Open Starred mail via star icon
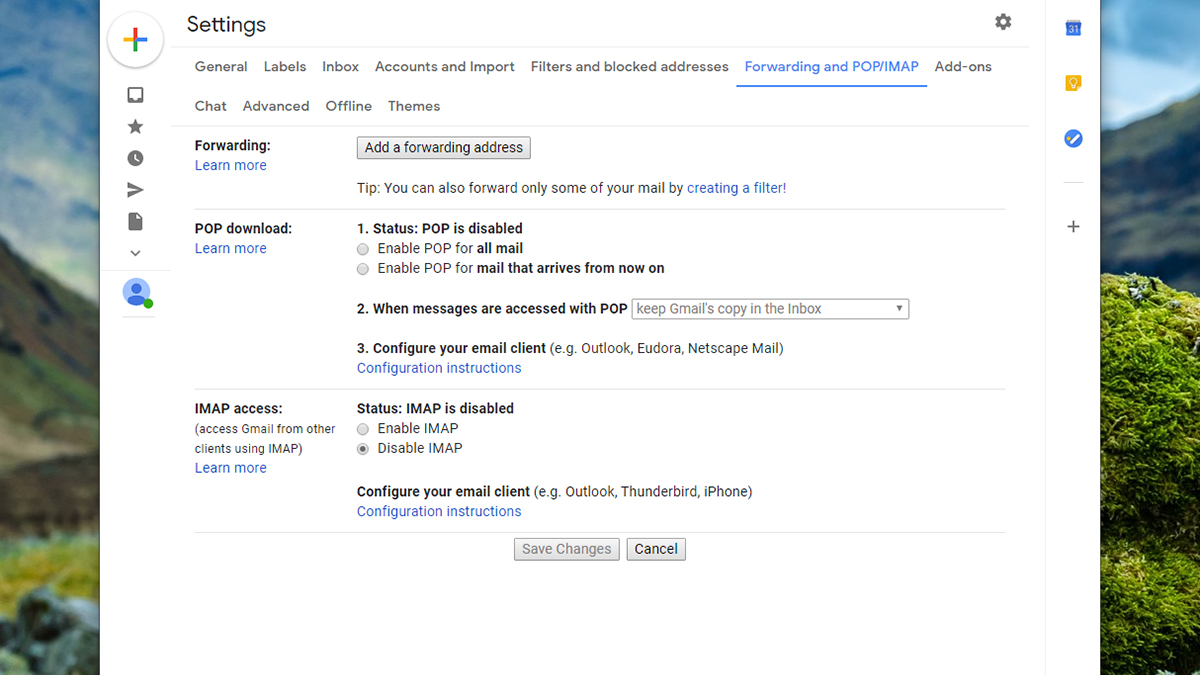 click(x=135, y=126)
